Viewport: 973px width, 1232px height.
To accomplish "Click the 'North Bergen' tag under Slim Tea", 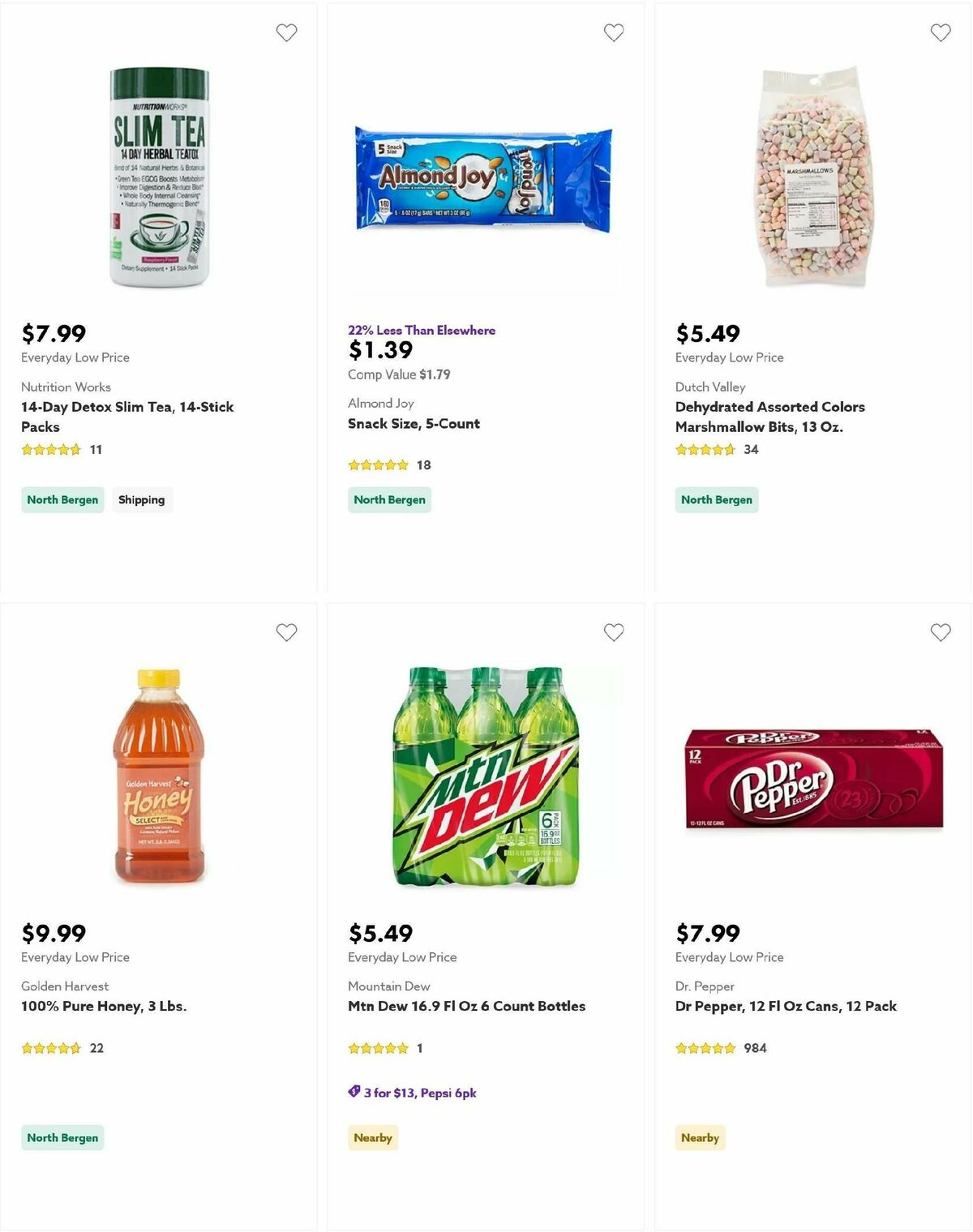I will (x=62, y=499).
